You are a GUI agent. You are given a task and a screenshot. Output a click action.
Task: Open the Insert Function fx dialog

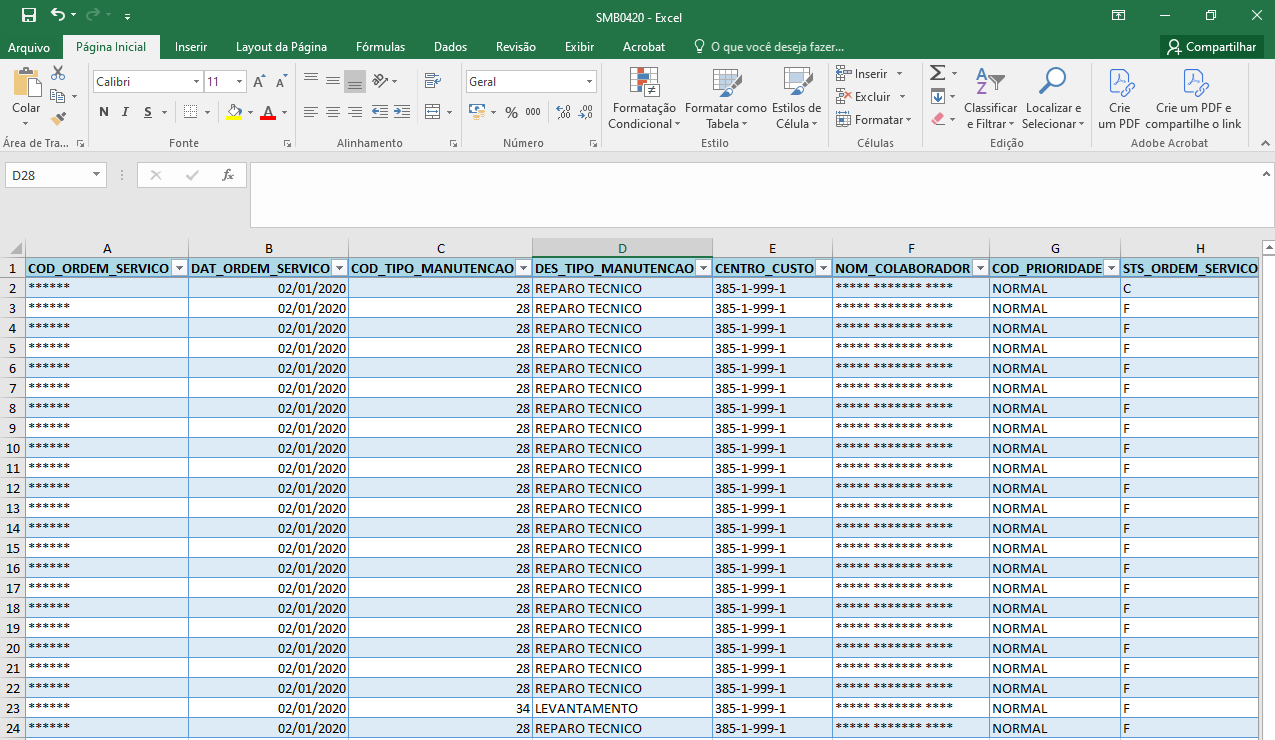228,175
